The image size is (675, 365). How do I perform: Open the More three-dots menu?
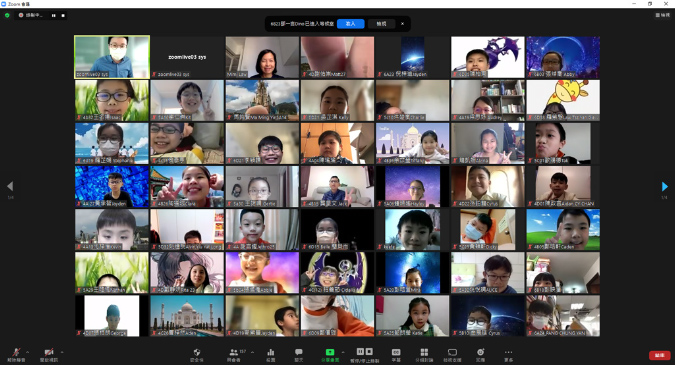(x=508, y=352)
